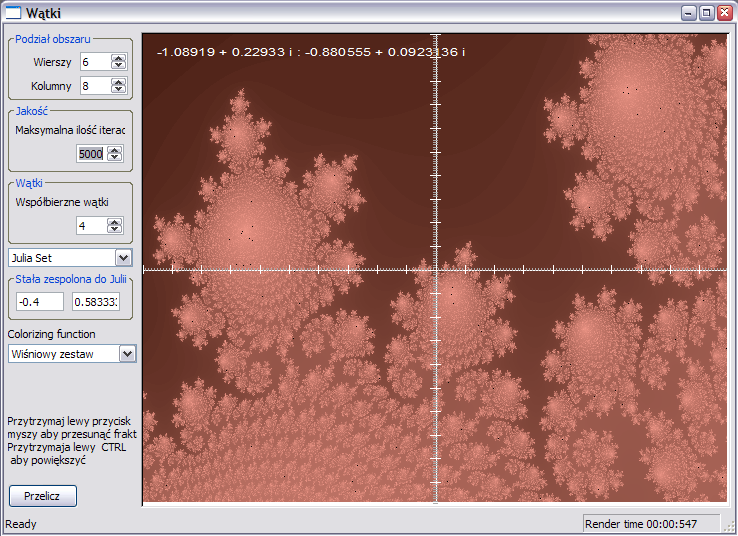Edit the Julia constant imaginary part field
The image size is (738, 536).
pos(95,302)
